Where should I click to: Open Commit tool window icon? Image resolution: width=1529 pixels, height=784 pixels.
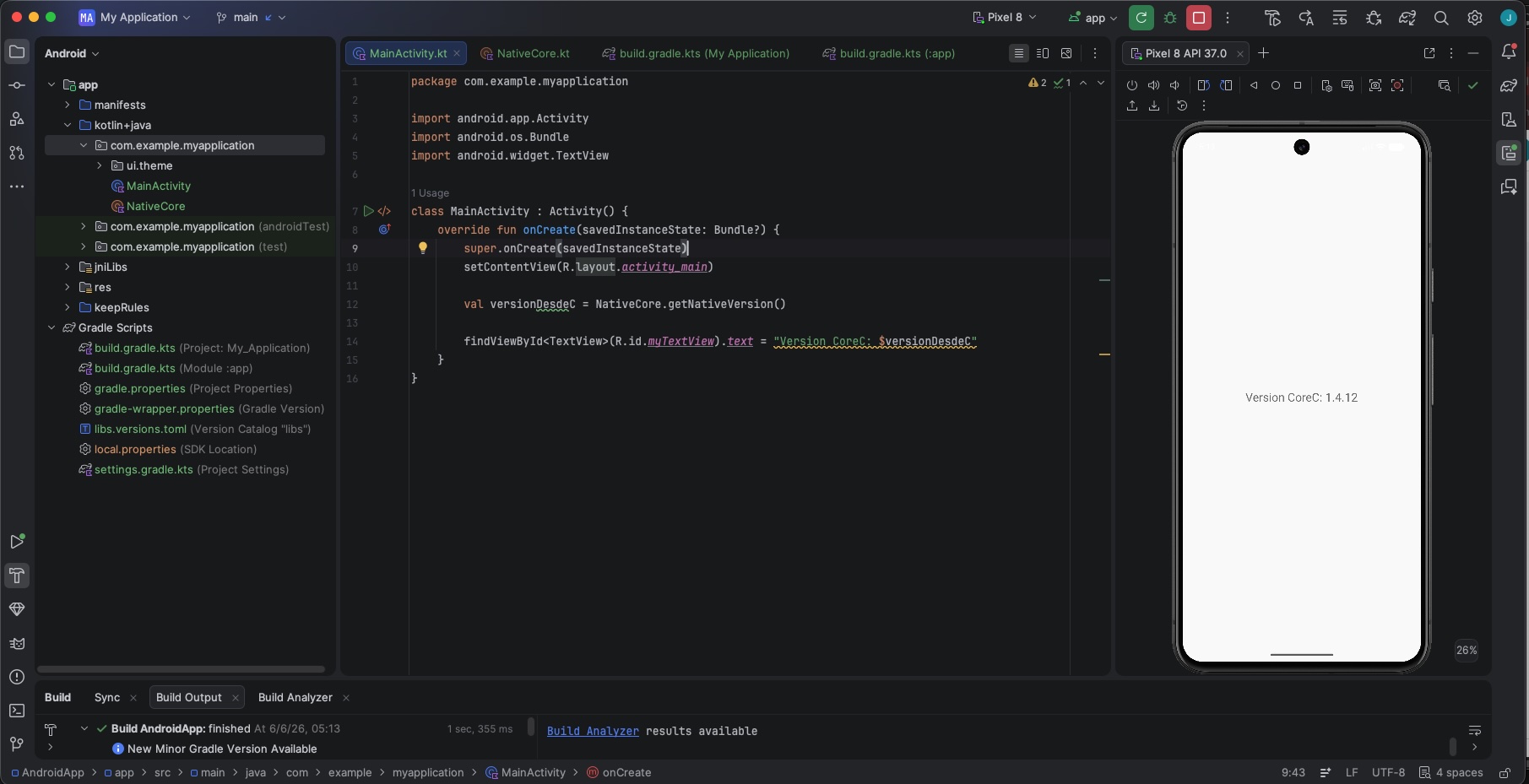17,85
